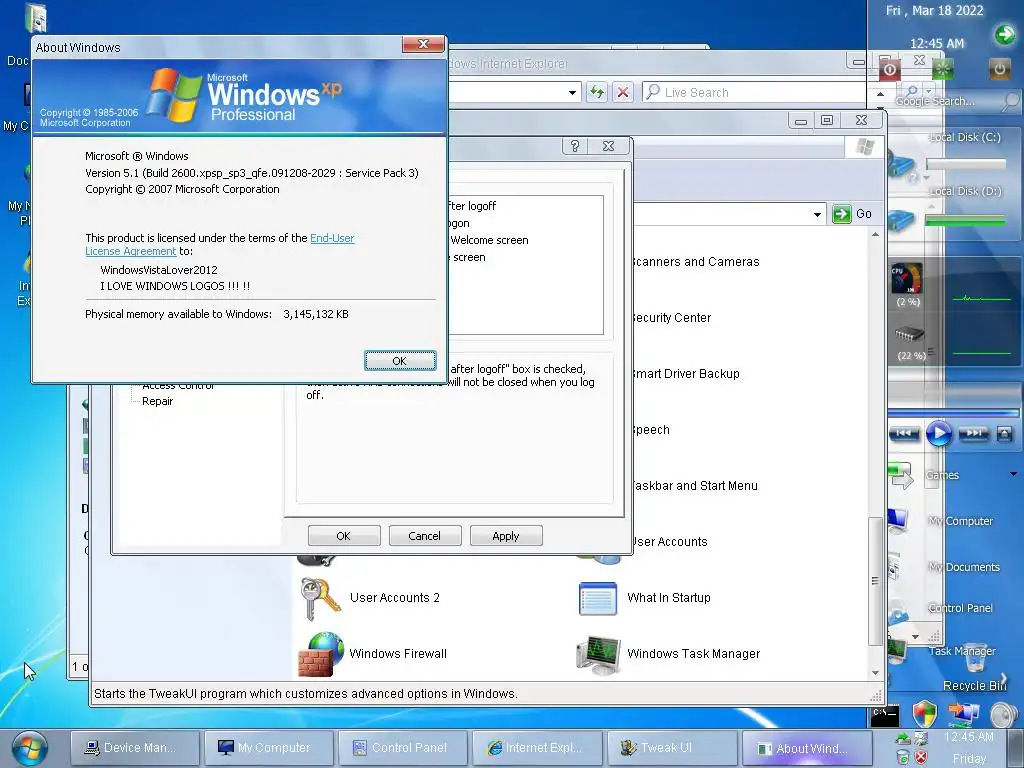Click the Local Disk (D:) usage bar
The image size is (1024, 768).
click(x=966, y=221)
